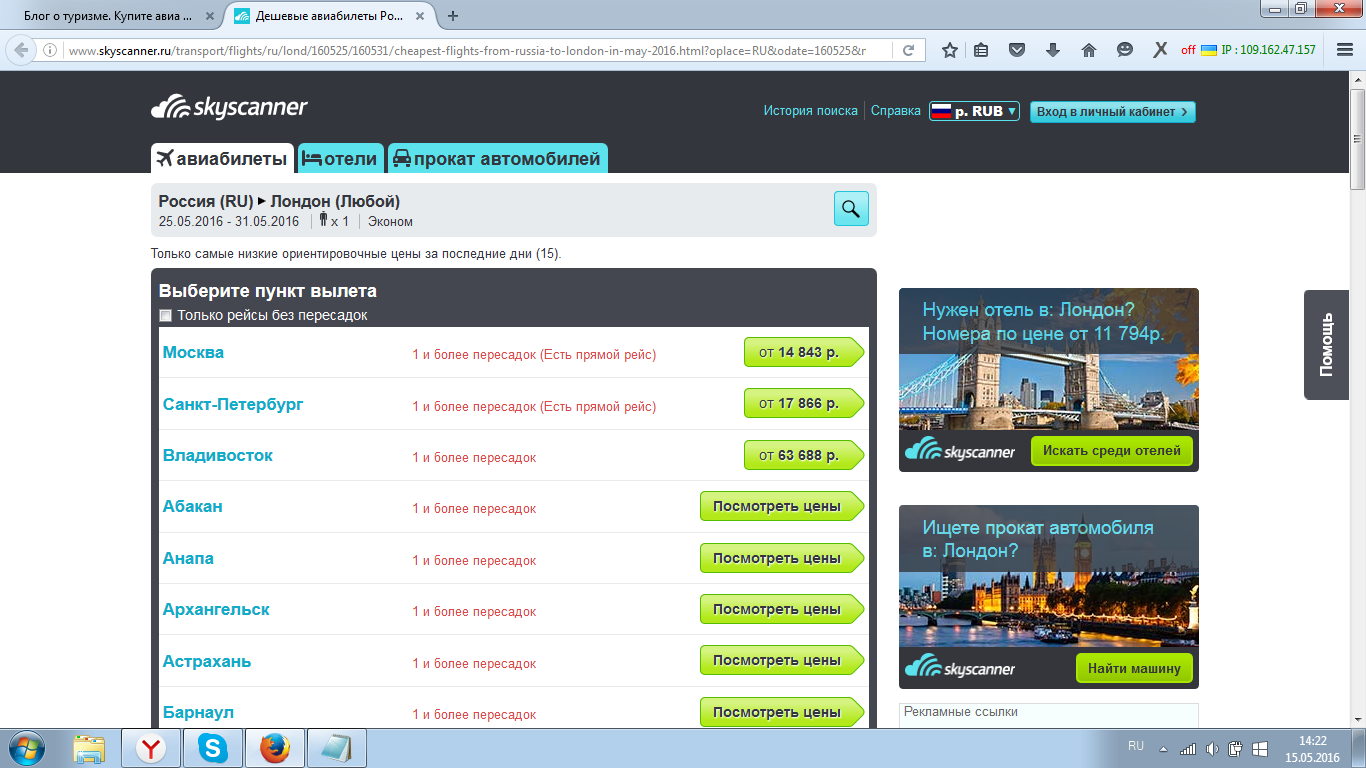Click the 'от 14 843 р.' price button
This screenshot has width=1366, height=768.
[803, 353]
